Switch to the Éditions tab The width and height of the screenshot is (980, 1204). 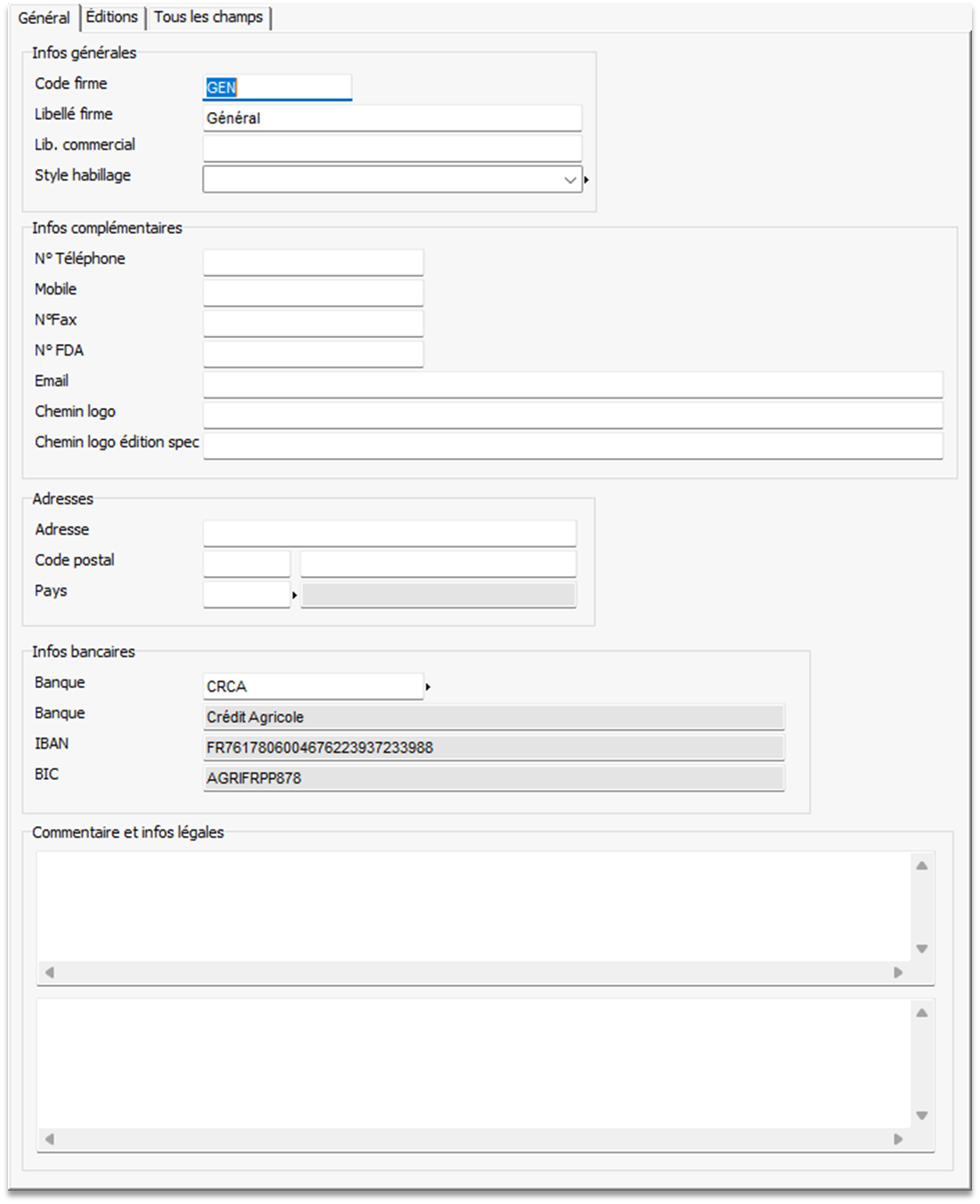(x=112, y=17)
